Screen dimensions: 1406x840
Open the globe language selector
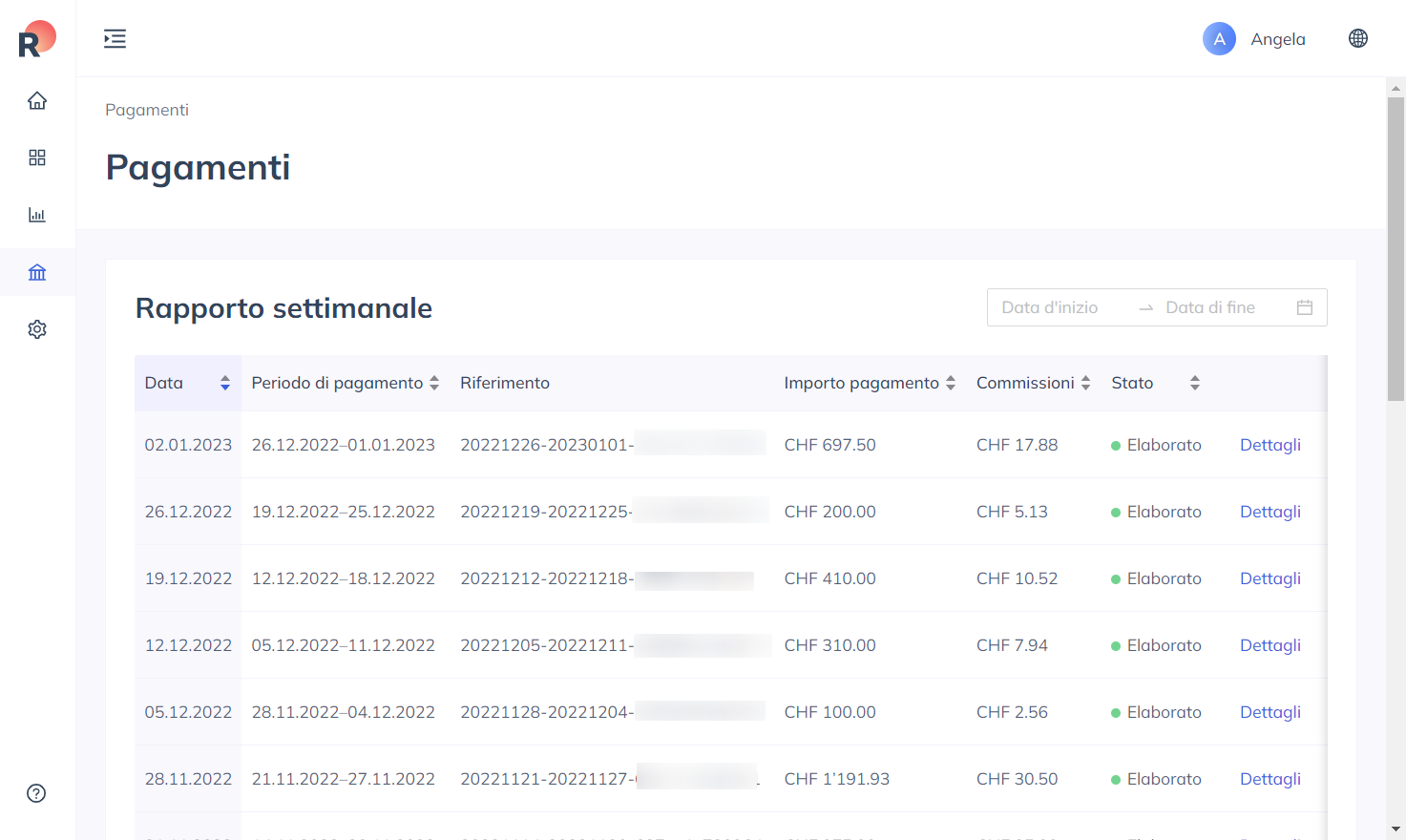[x=1358, y=38]
